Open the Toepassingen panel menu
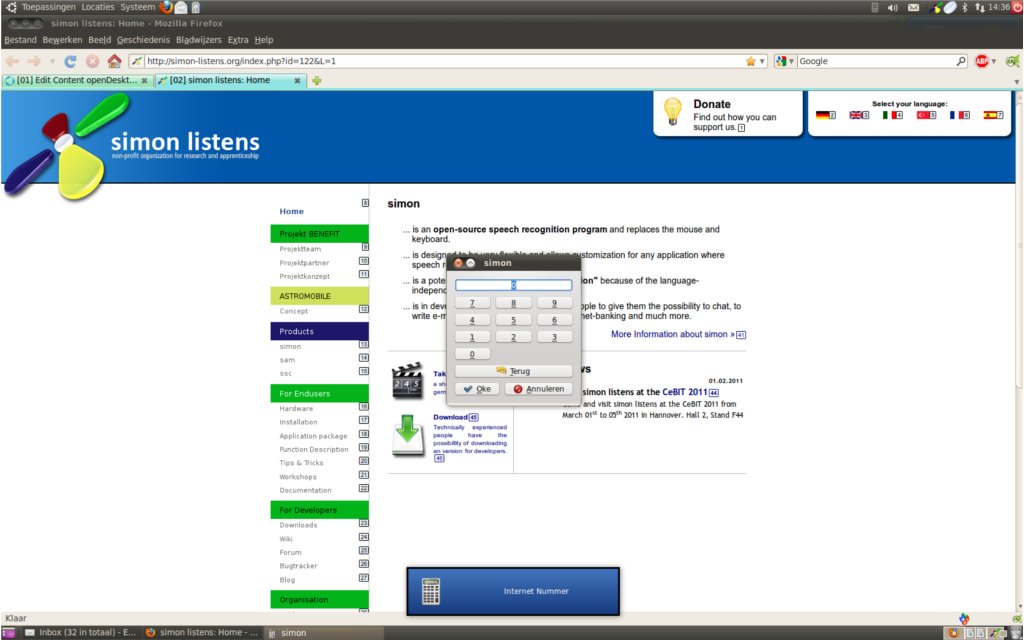1024x640 pixels. click(x=48, y=7)
